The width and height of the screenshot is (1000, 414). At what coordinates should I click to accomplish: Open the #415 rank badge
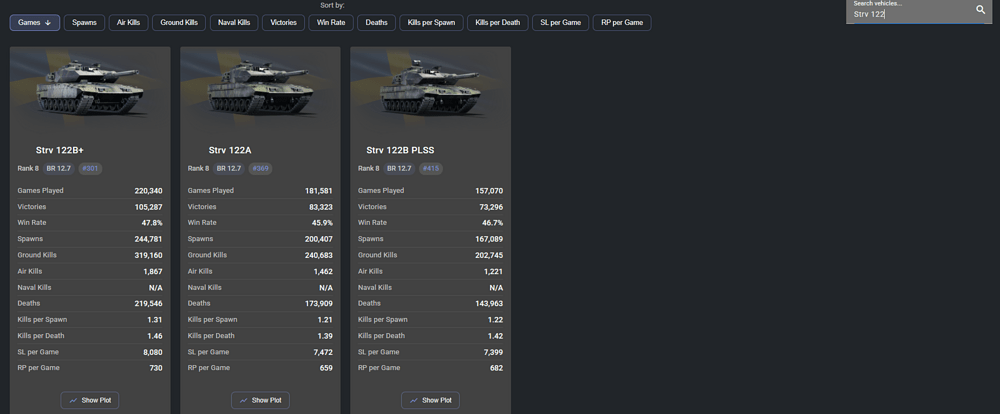pos(431,169)
